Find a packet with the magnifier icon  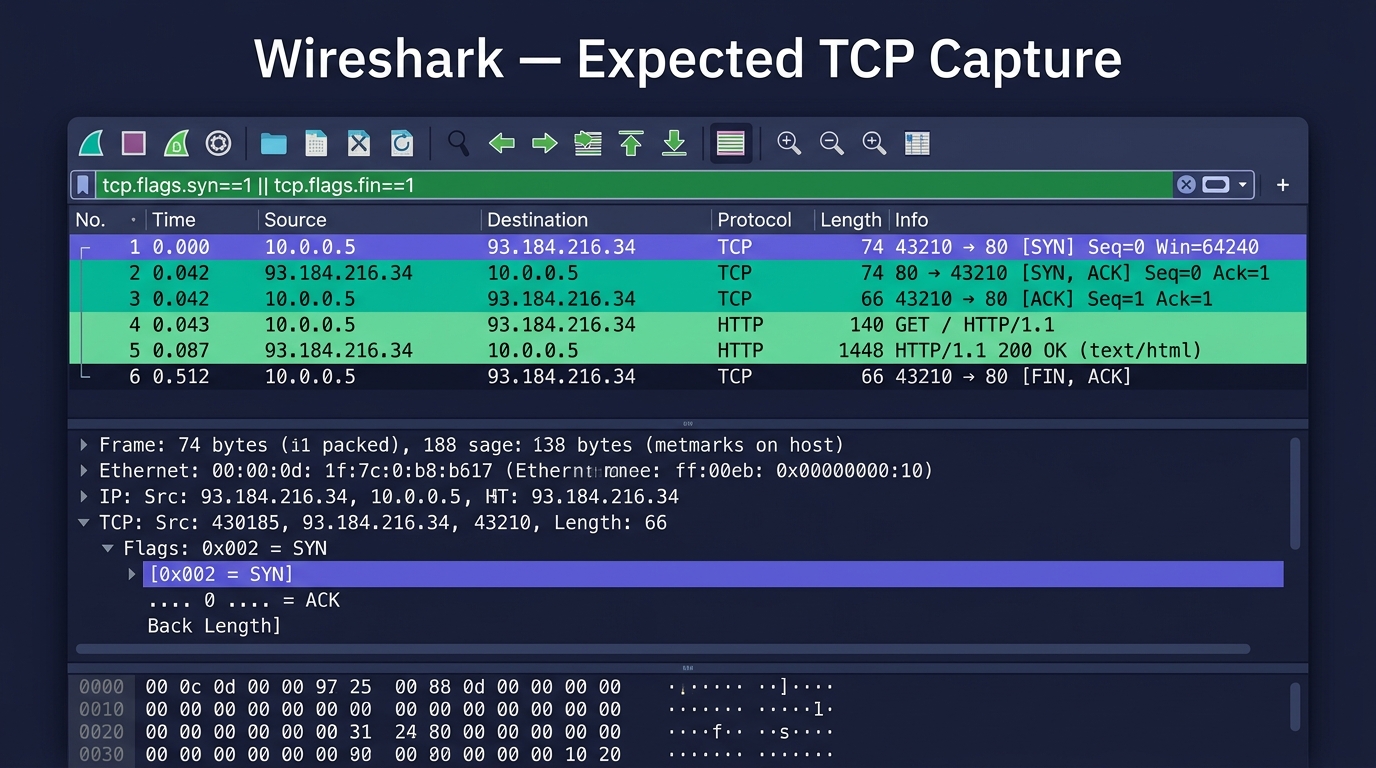[458, 143]
